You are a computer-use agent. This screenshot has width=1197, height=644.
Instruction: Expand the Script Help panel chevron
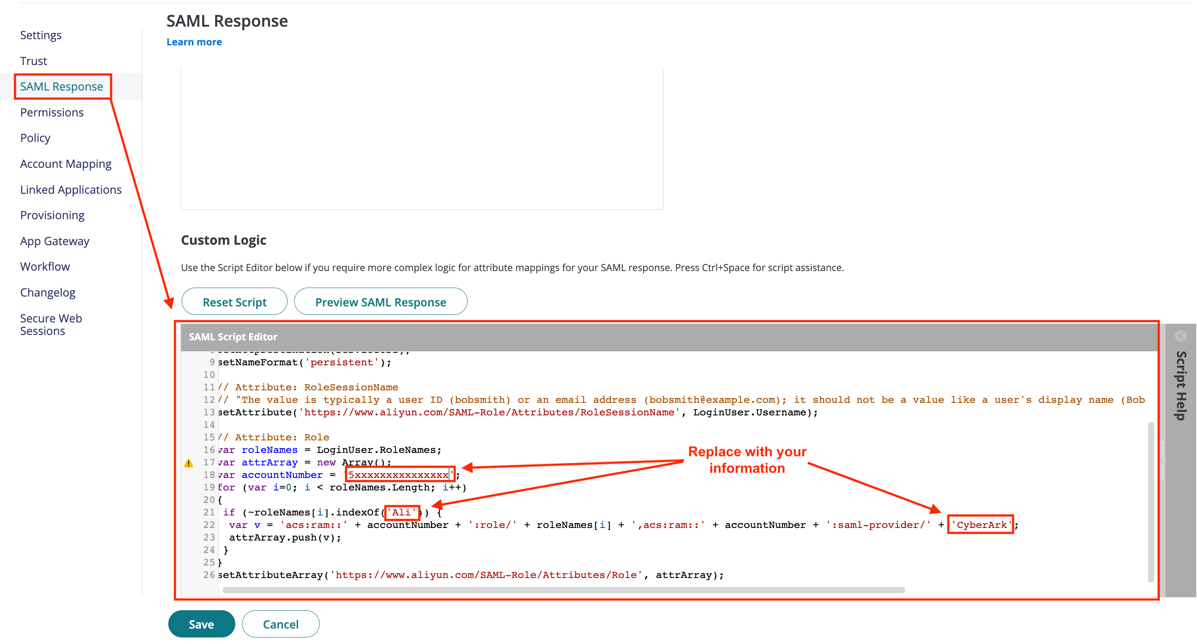coord(1180,336)
